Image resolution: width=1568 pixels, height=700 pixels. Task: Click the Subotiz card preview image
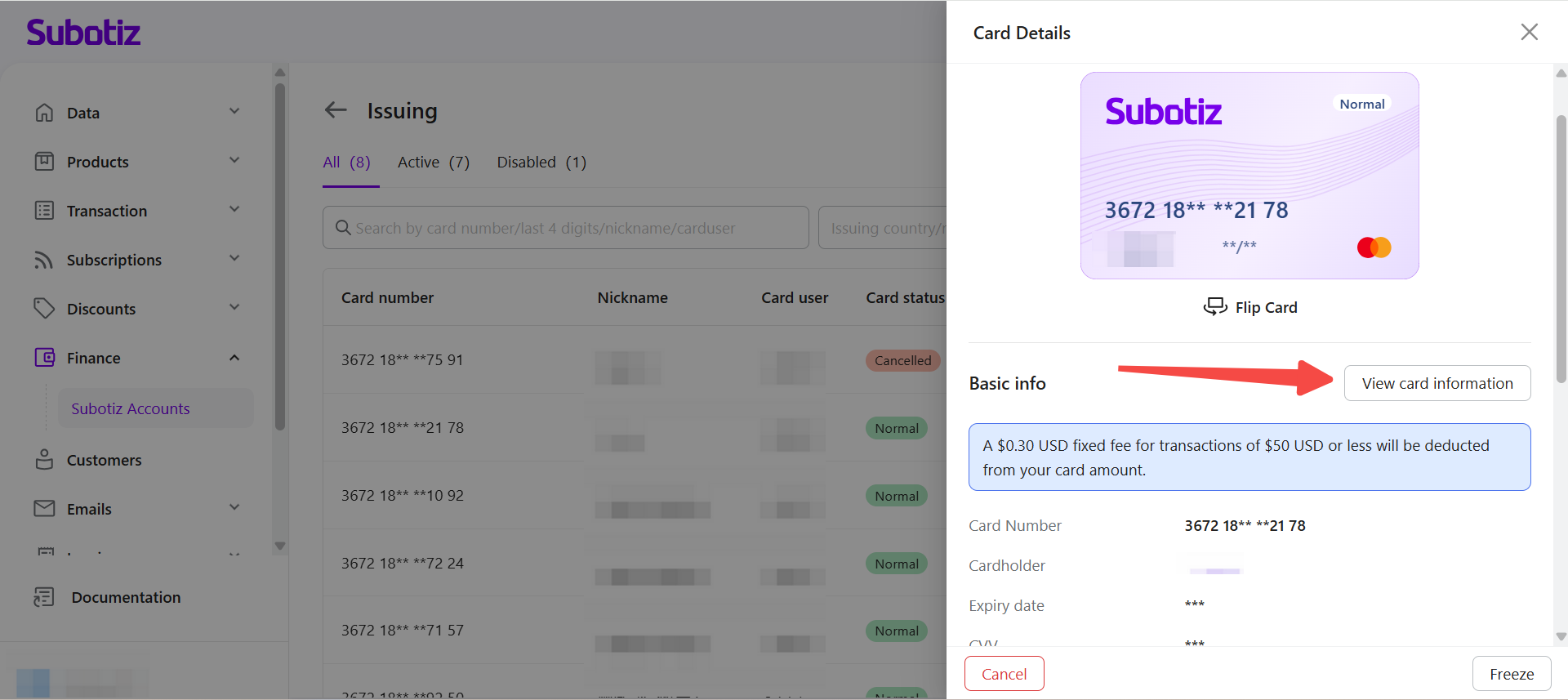coord(1249,176)
